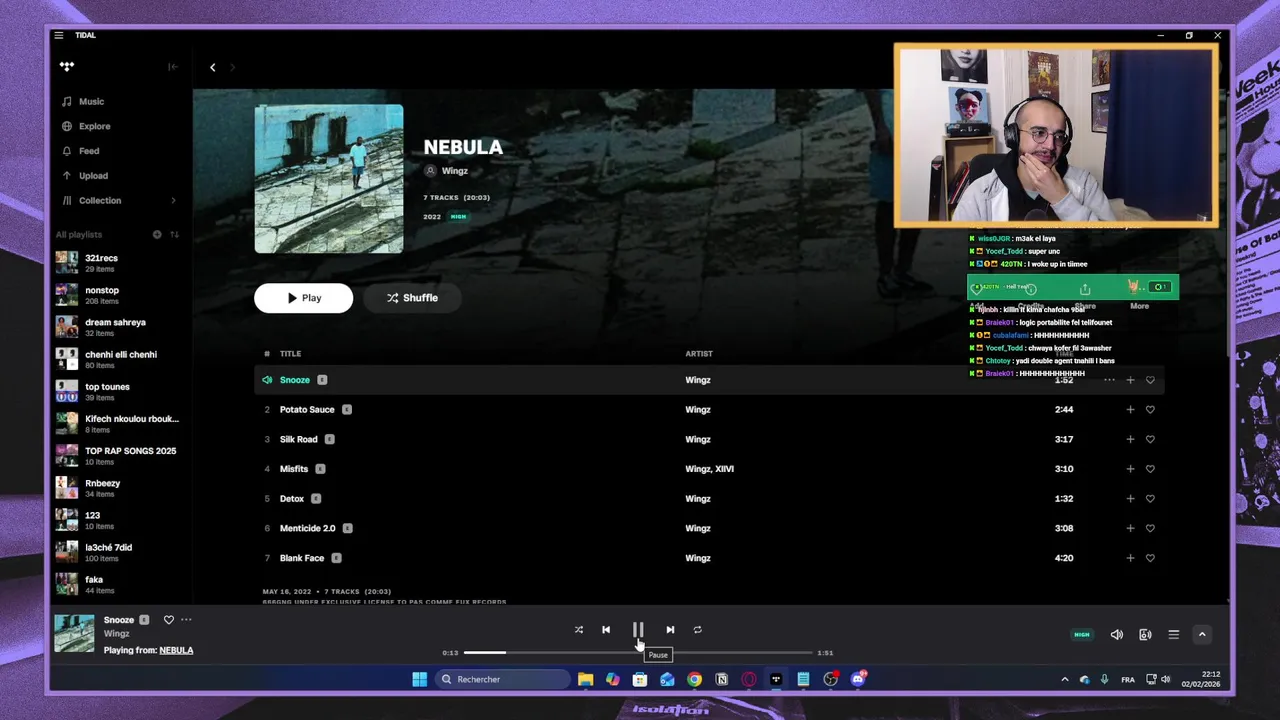Open the TIDAL hamburger menu

click(x=59, y=35)
